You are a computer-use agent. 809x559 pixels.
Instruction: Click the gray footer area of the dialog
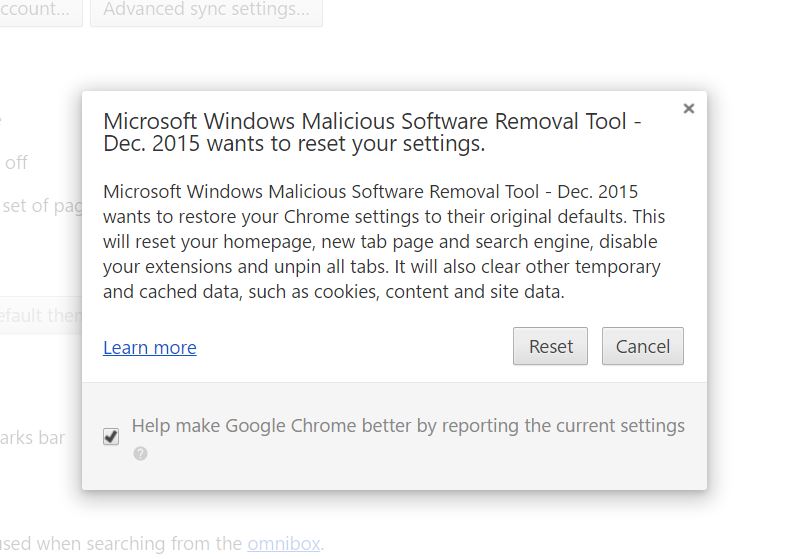(x=394, y=437)
